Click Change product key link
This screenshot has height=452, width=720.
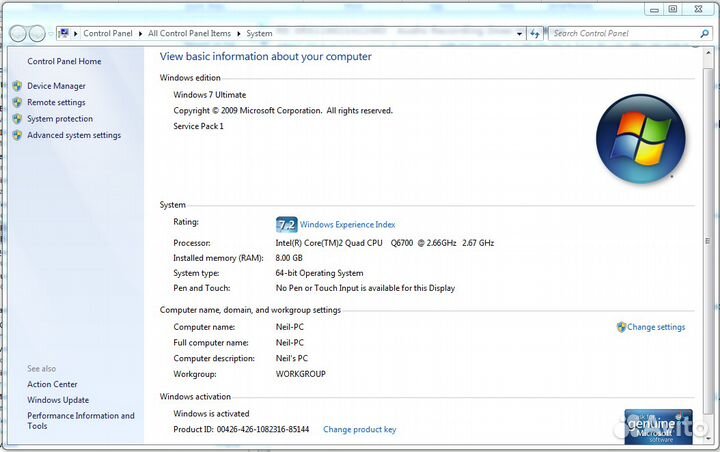pyautogui.click(x=359, y=429)
